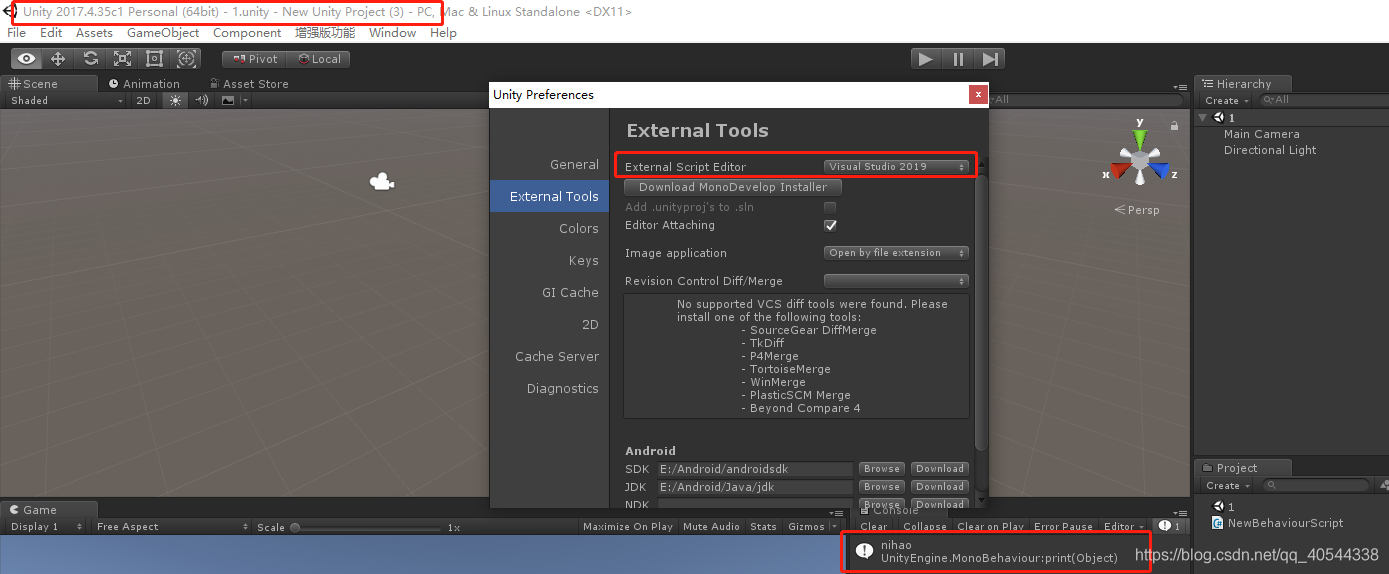Toggle Local handle rotation
The width and height of the screenshot is (1389, 574).
[x=316, y=59]
